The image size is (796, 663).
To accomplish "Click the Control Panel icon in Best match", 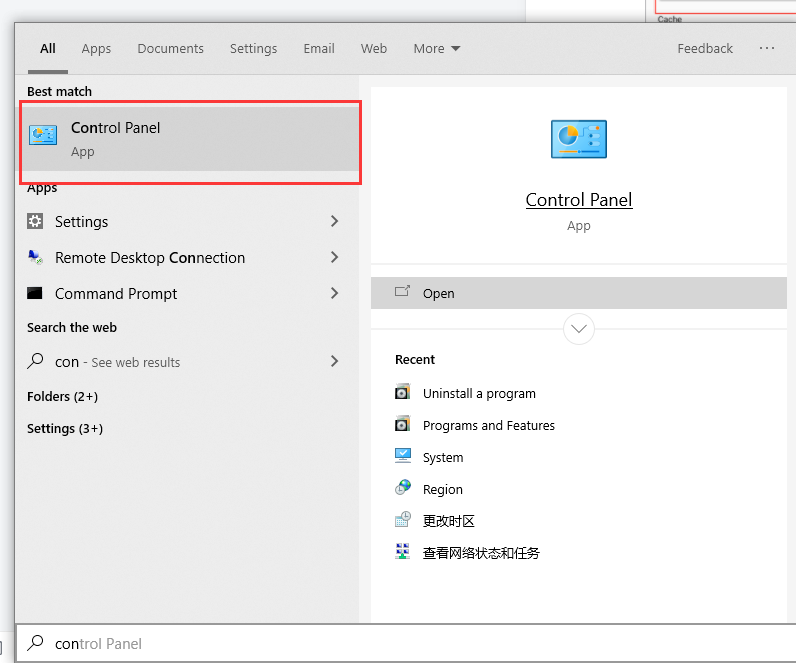I will click(x=43, y=135).
